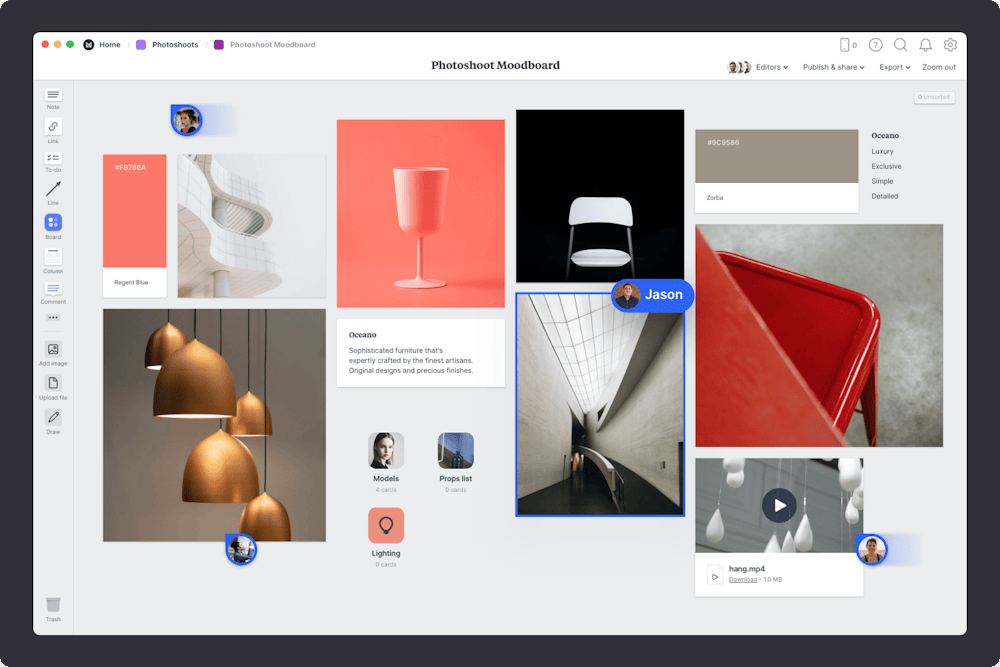
Task: Open the Publish & share menu
Action: click(833, 67)
